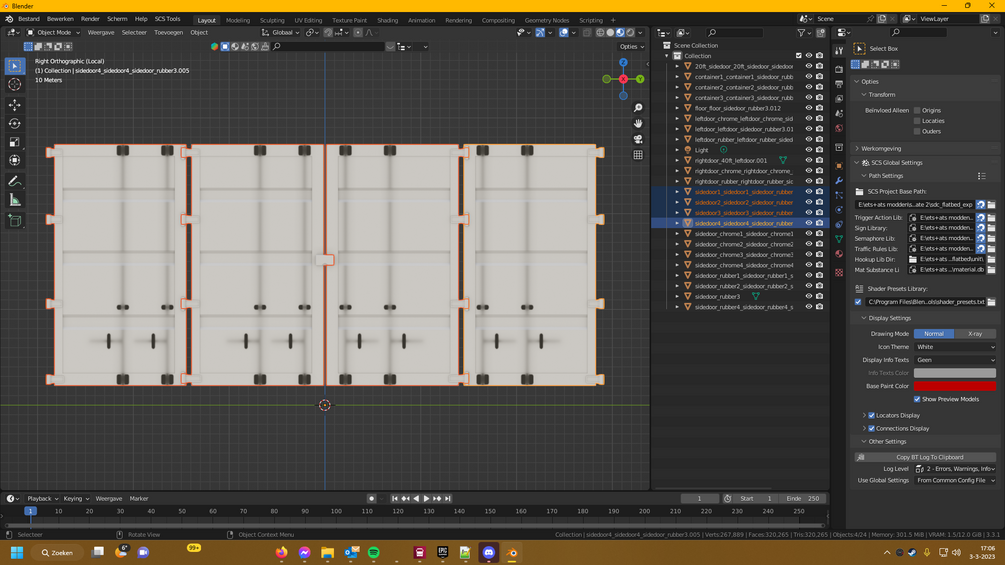Screen dimensions: 1005x565
Task: Open Spotify from the Windows taskbar
Action: (x=374, y=552)
